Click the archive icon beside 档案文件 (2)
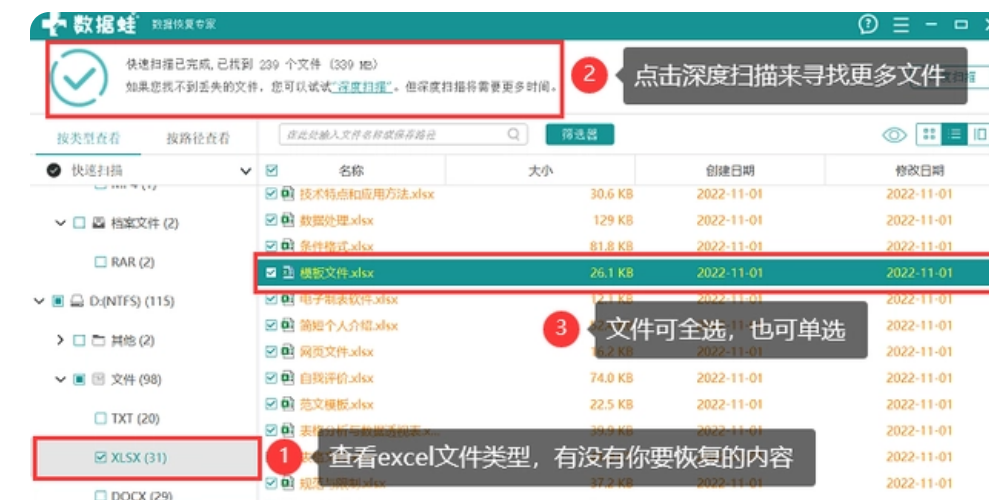Image resolution: width=989 pixels, height=500 pixels. click(98, 223)
